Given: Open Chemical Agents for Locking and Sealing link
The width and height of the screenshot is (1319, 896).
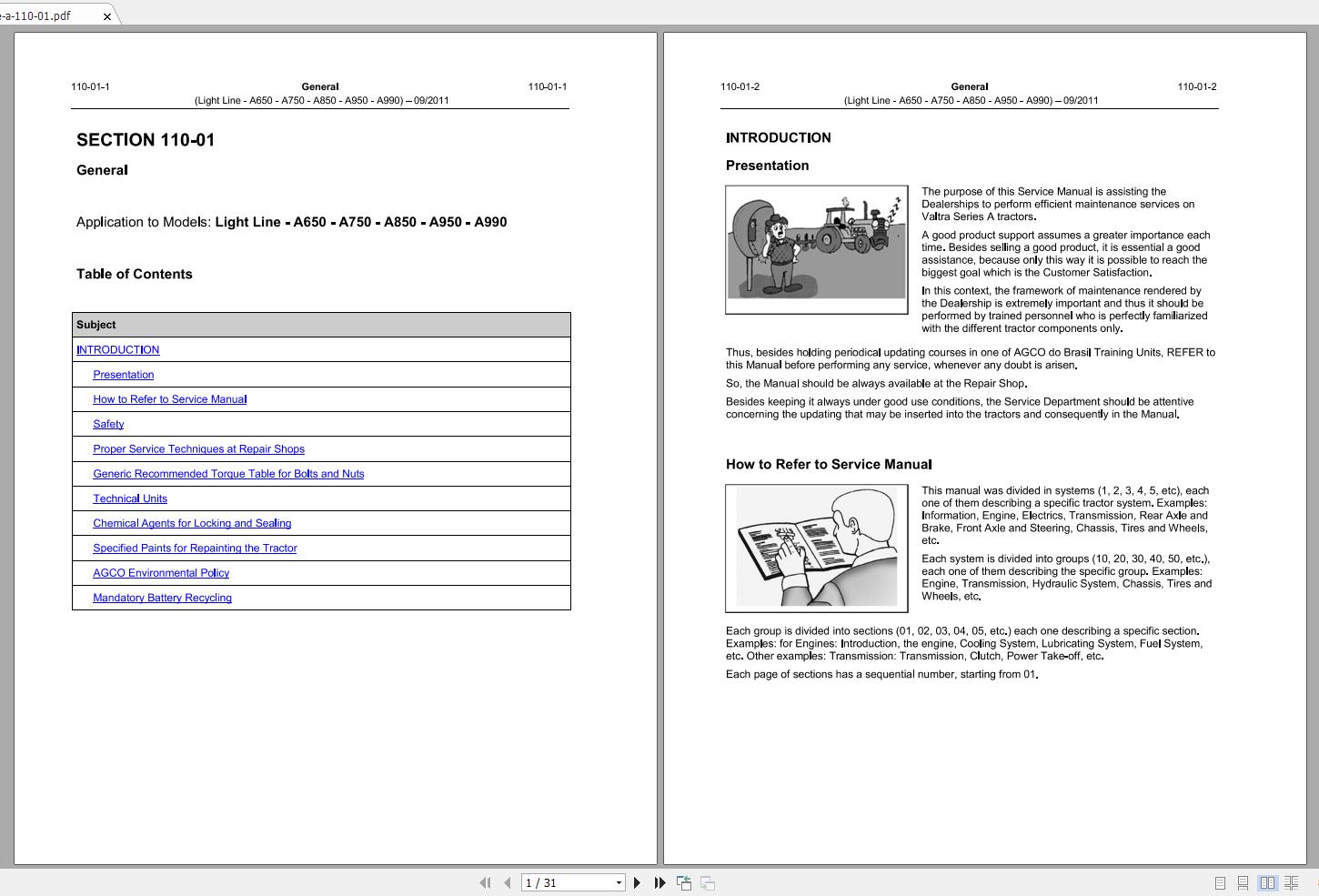Looking at the screenshot, I should (x=192, y=523).
